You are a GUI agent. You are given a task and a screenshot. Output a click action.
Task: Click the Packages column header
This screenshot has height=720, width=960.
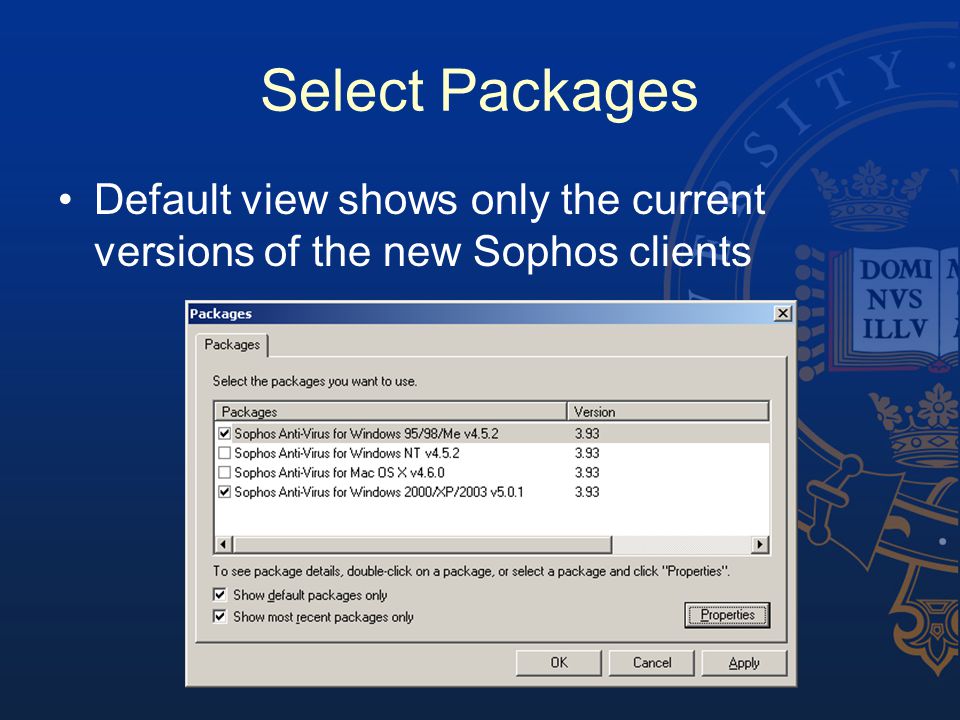[391, 411]
